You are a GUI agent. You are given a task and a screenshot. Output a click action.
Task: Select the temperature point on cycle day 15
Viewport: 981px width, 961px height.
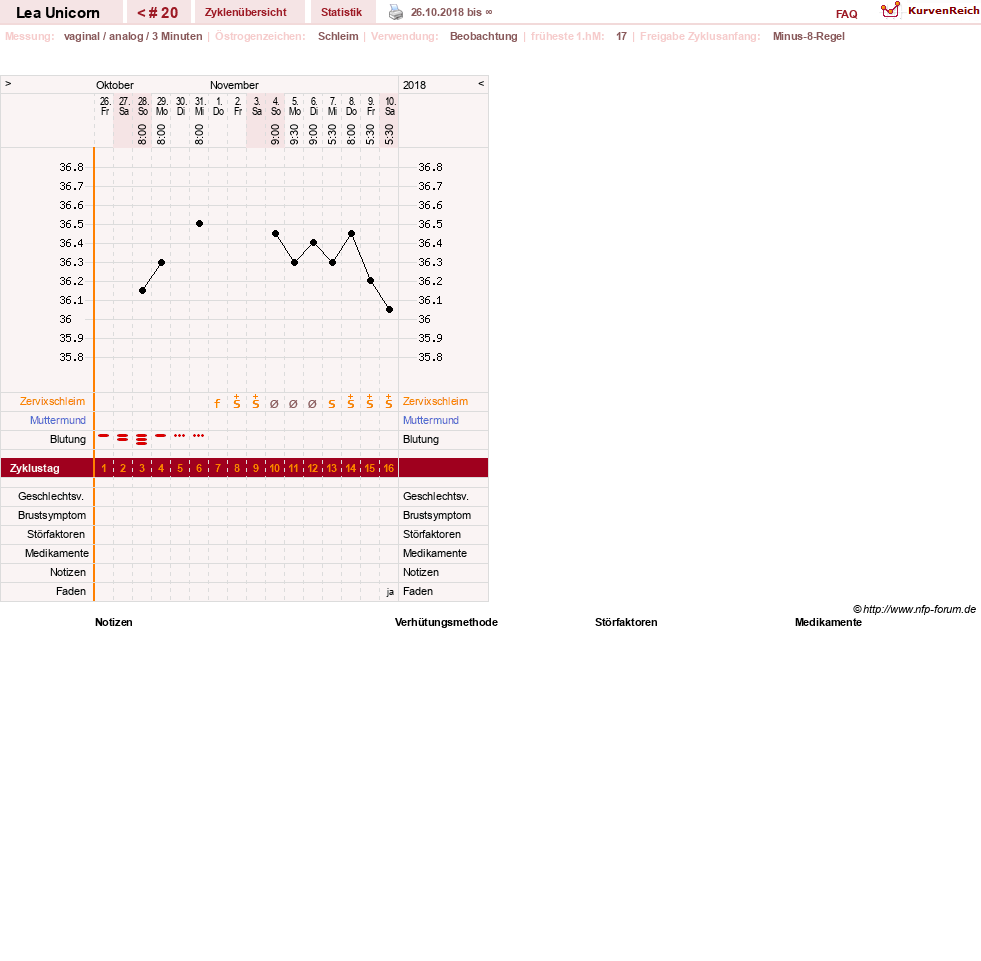(x=370, y=281)
